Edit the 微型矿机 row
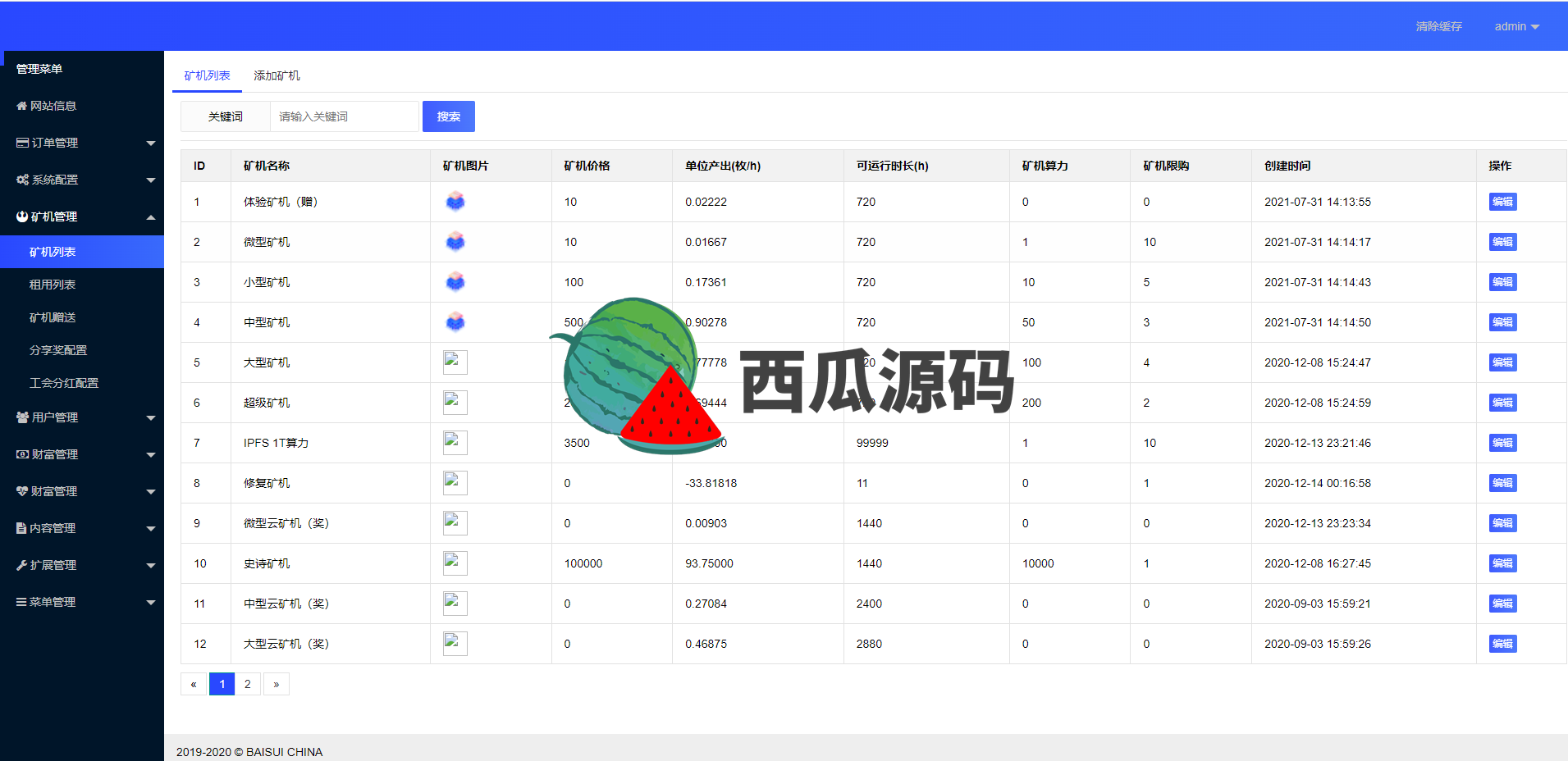Viewport: 1568px width, 761px height. point(1502,242)
